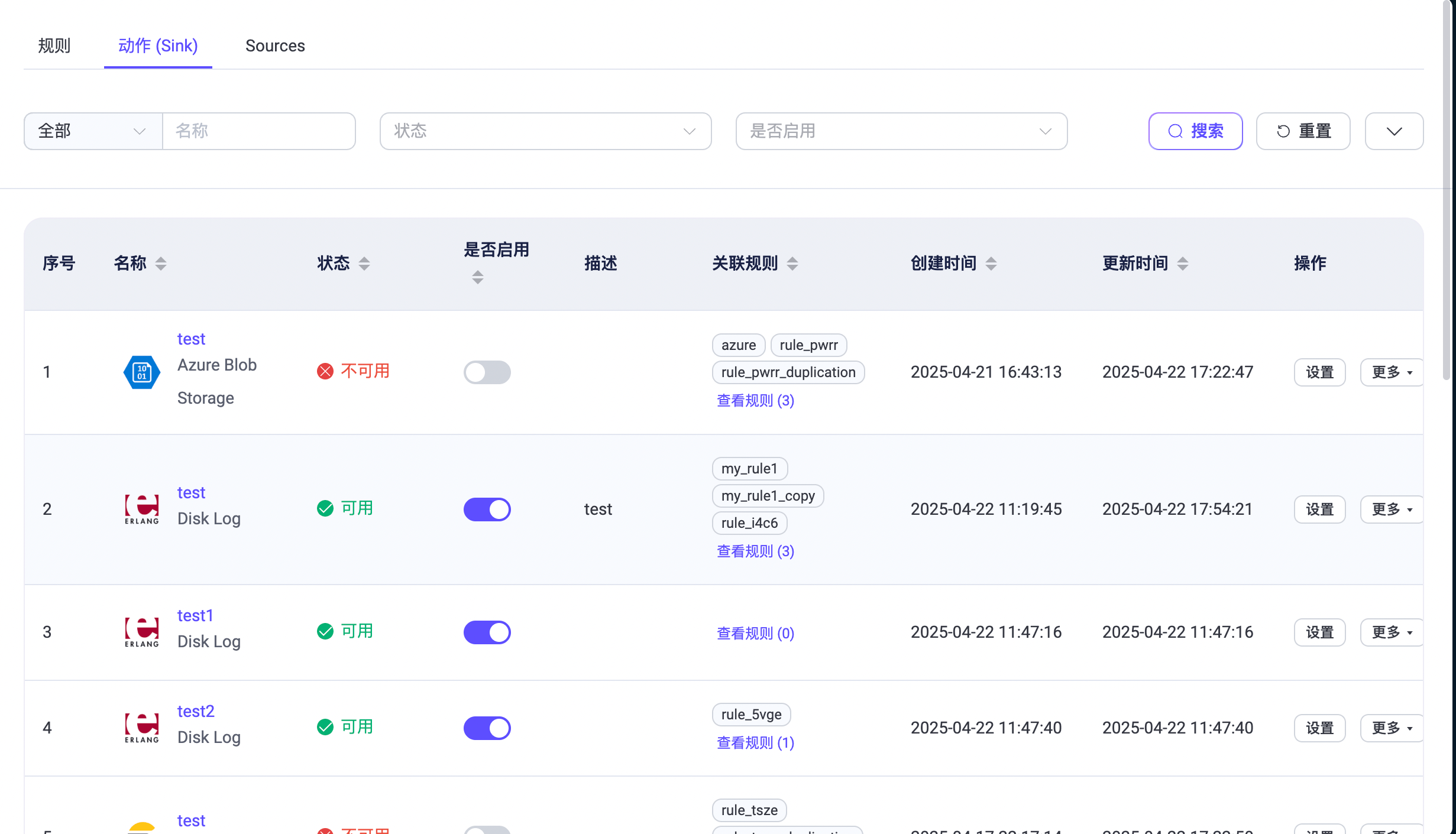The height and width of the screenshot is (834, 1456).
Task: Sort by status using the 状态 sort arrows
Action: pyautogui.click(x=364, y=264)
